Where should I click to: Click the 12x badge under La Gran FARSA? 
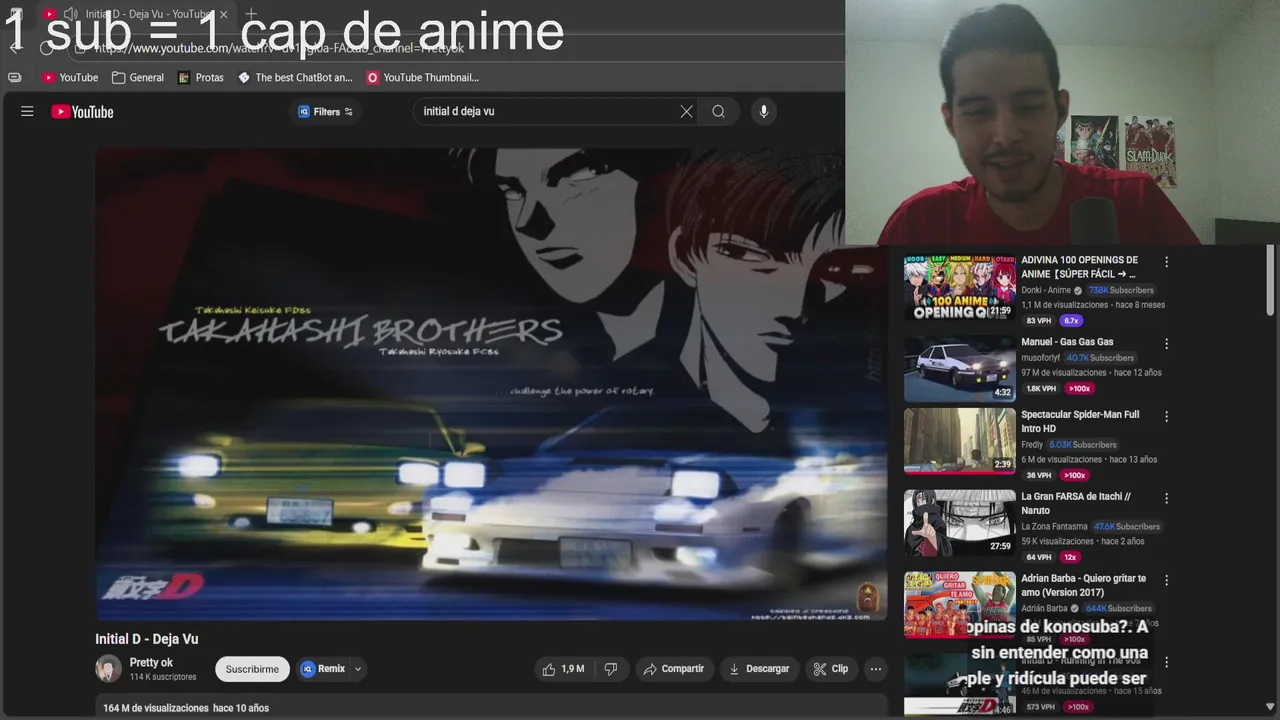tap(1070, 557)
